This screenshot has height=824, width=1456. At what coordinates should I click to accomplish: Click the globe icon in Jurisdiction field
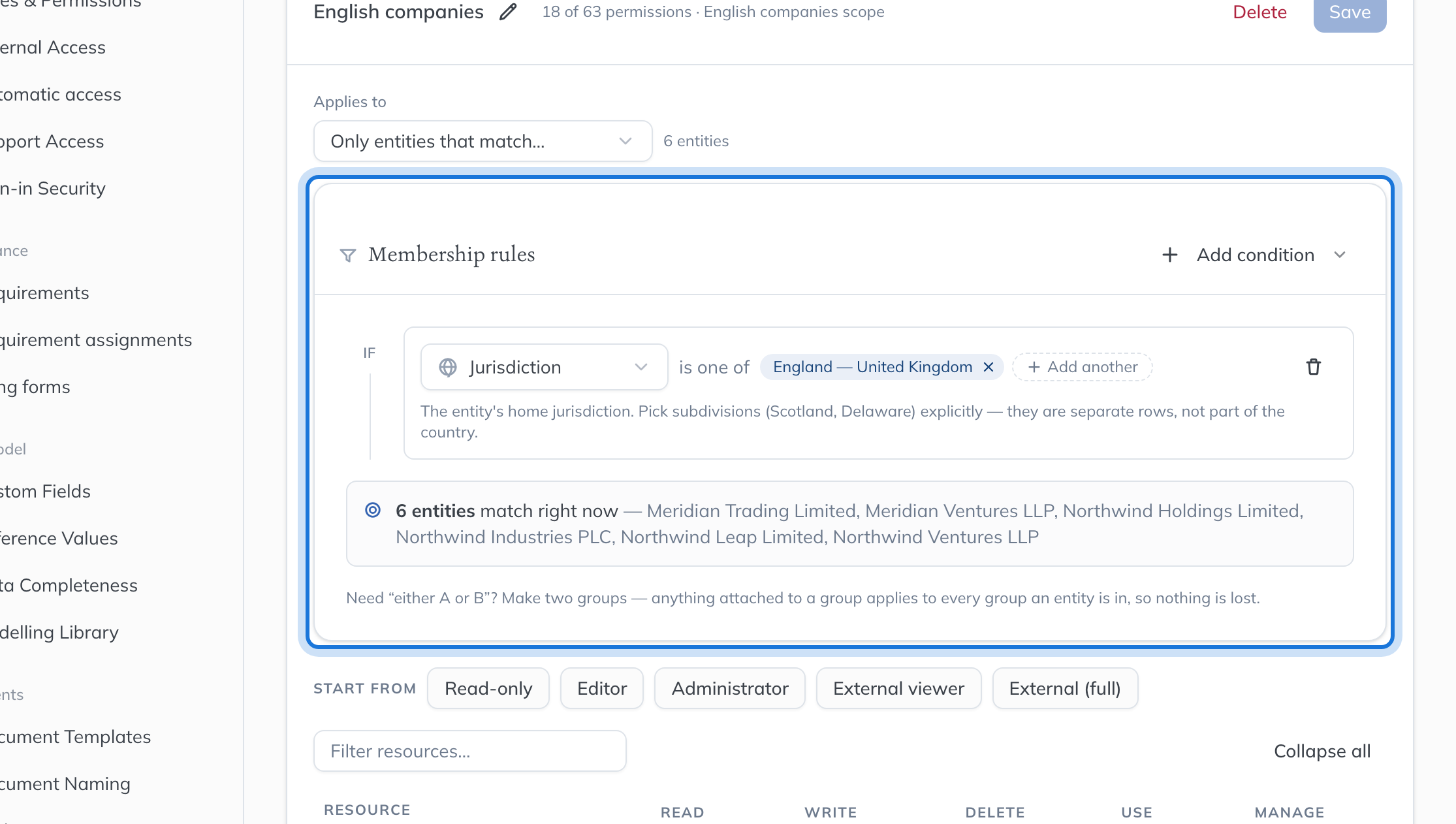point(448,367)
